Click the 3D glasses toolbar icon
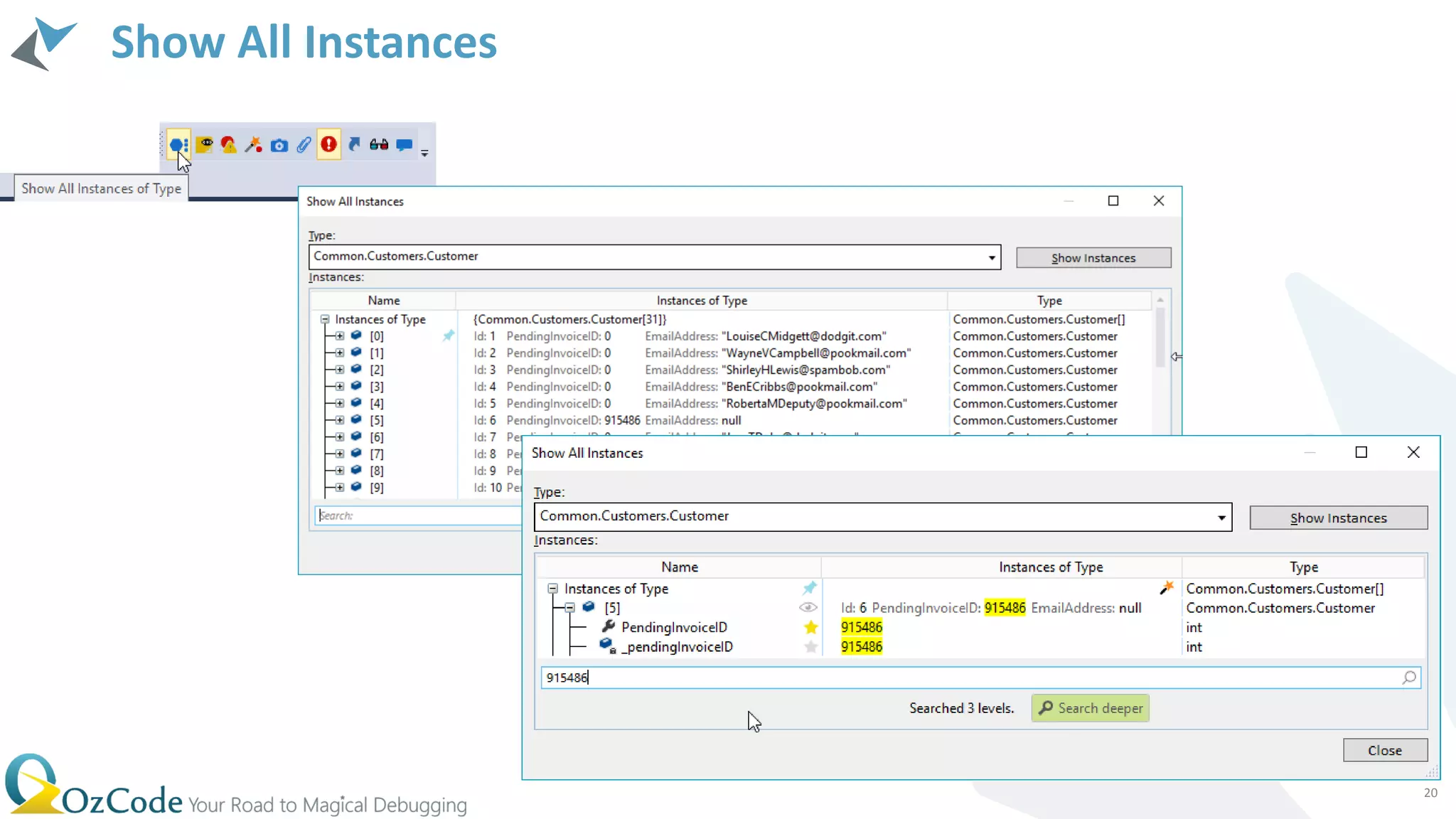The height and width of the screenshot is (819, 1456). (379, 144)
